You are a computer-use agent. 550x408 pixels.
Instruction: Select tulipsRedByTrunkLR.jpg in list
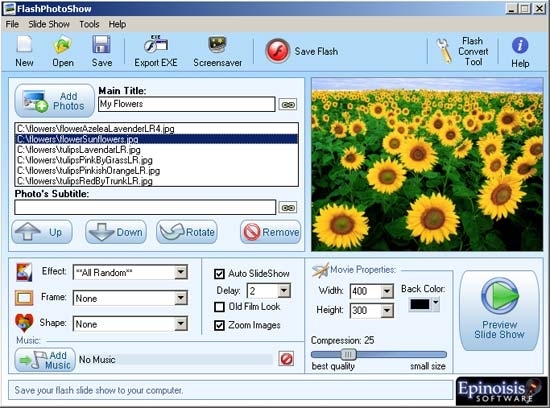pyautogui.click(x=156, y=181)
